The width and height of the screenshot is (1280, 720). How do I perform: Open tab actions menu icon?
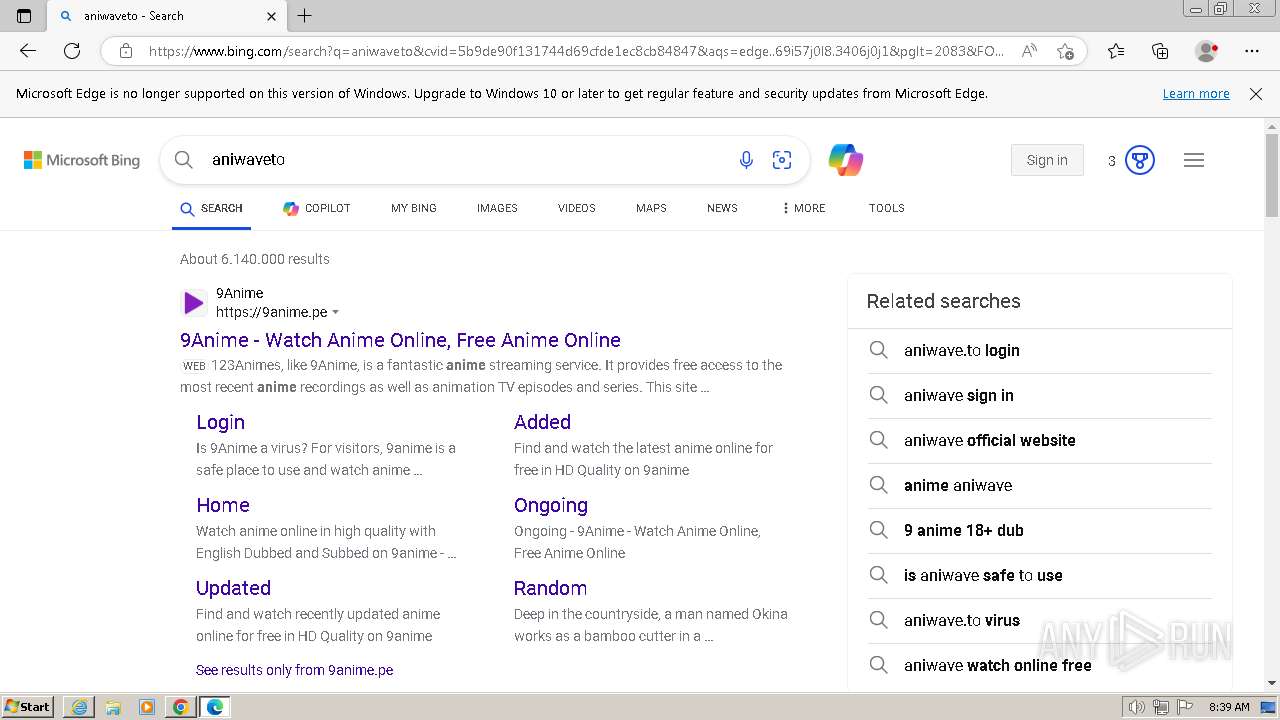[24, 16]
